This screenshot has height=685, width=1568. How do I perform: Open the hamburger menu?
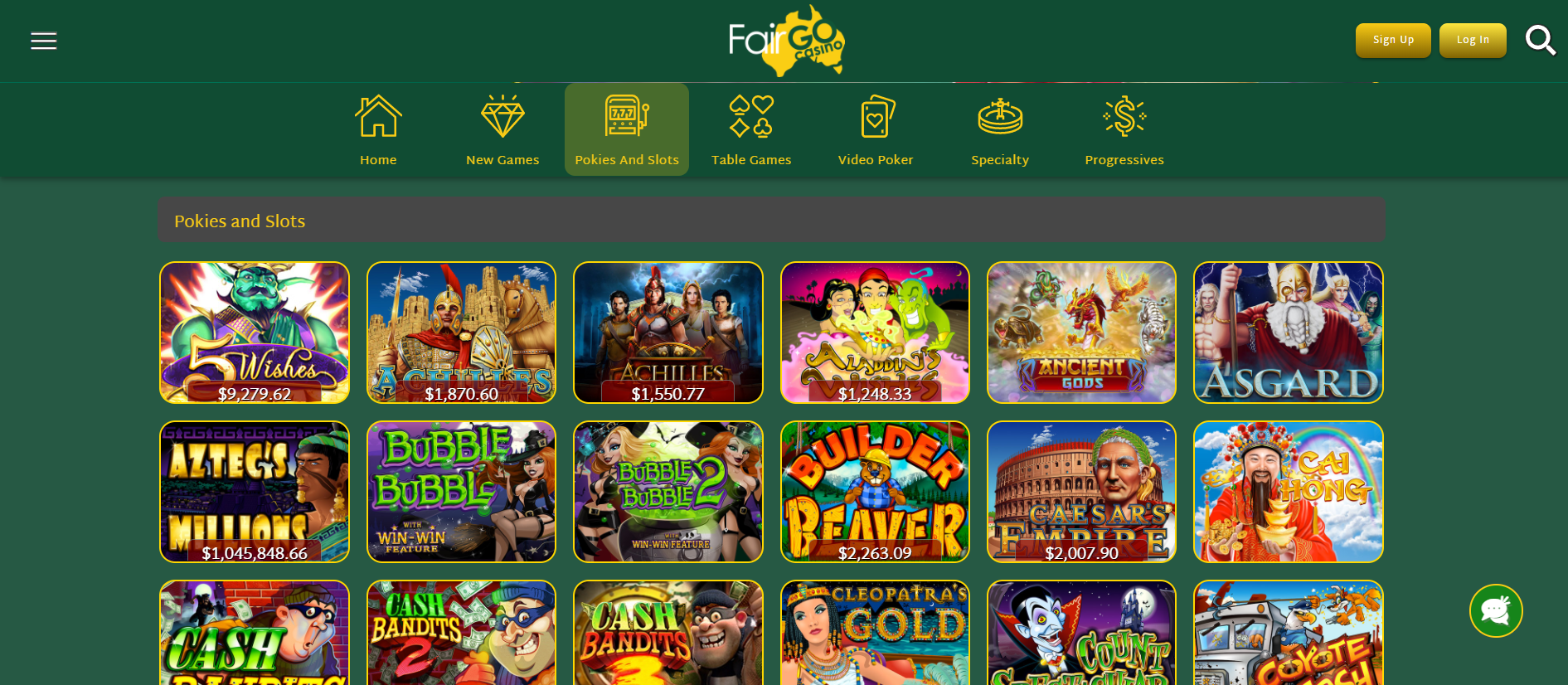(44, 41)
